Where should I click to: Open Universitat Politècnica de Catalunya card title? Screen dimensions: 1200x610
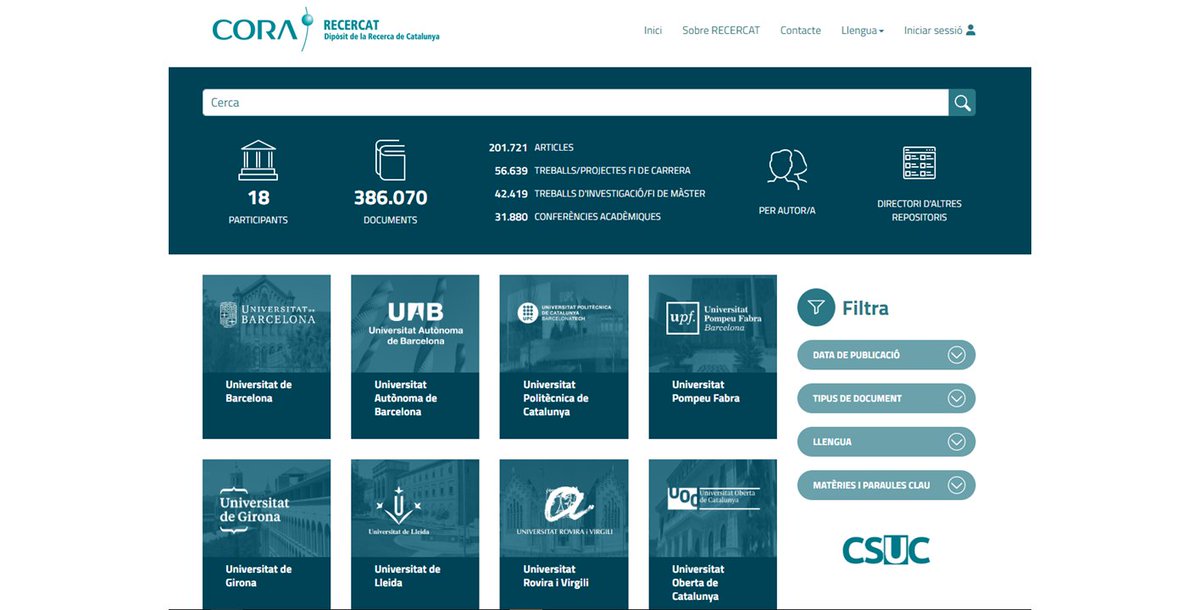click(x=556, y=398)
